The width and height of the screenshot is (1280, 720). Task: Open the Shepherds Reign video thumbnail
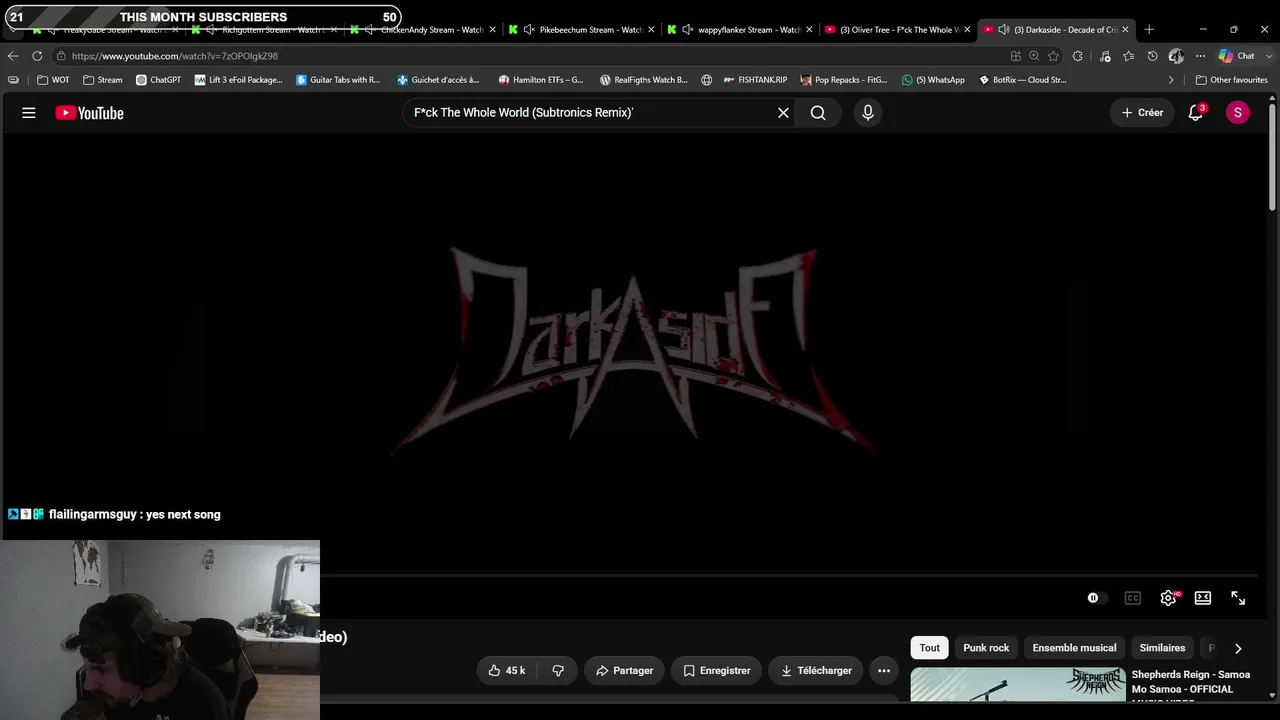[1018, 684]
